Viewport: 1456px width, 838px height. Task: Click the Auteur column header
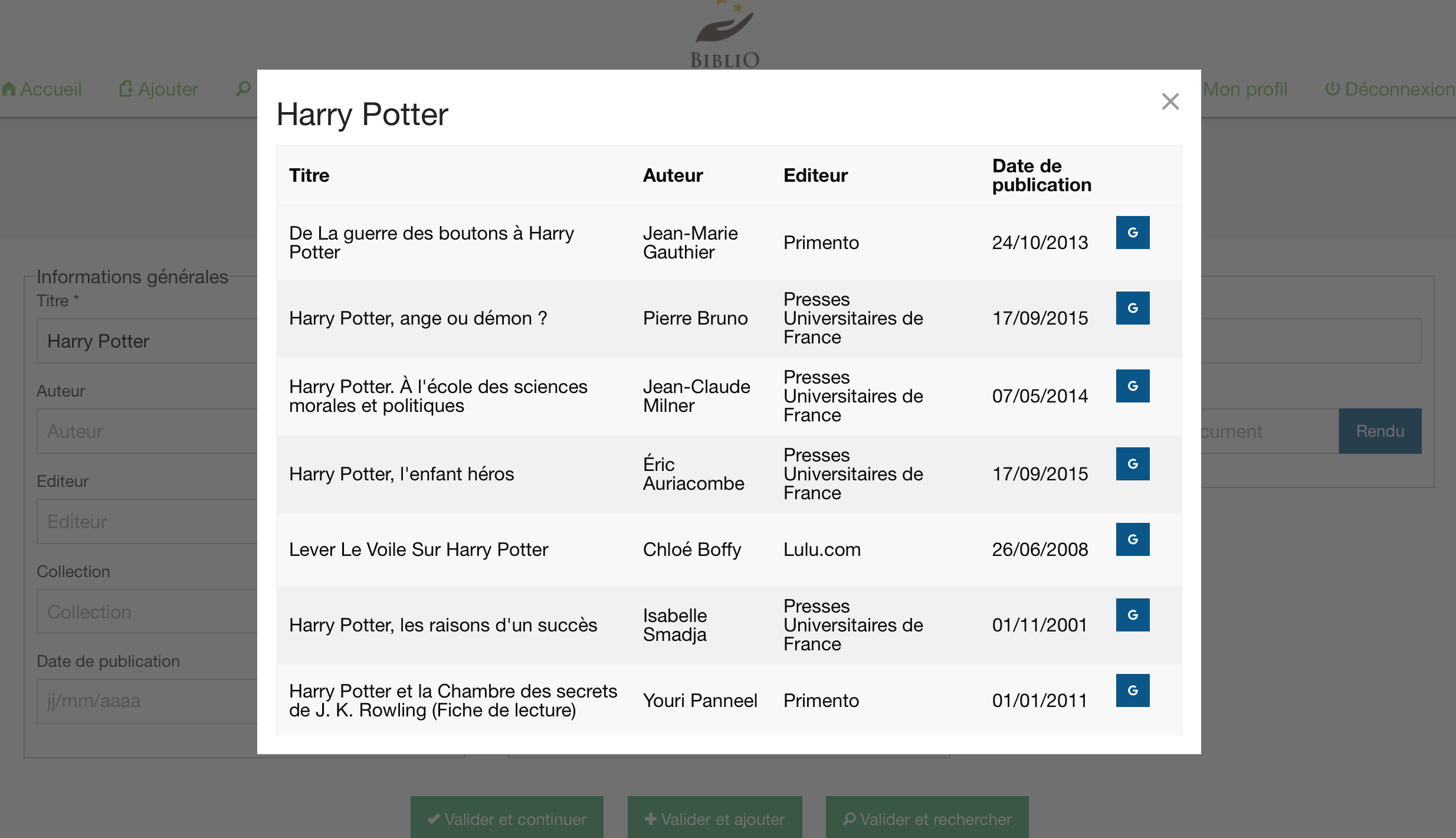673,175
